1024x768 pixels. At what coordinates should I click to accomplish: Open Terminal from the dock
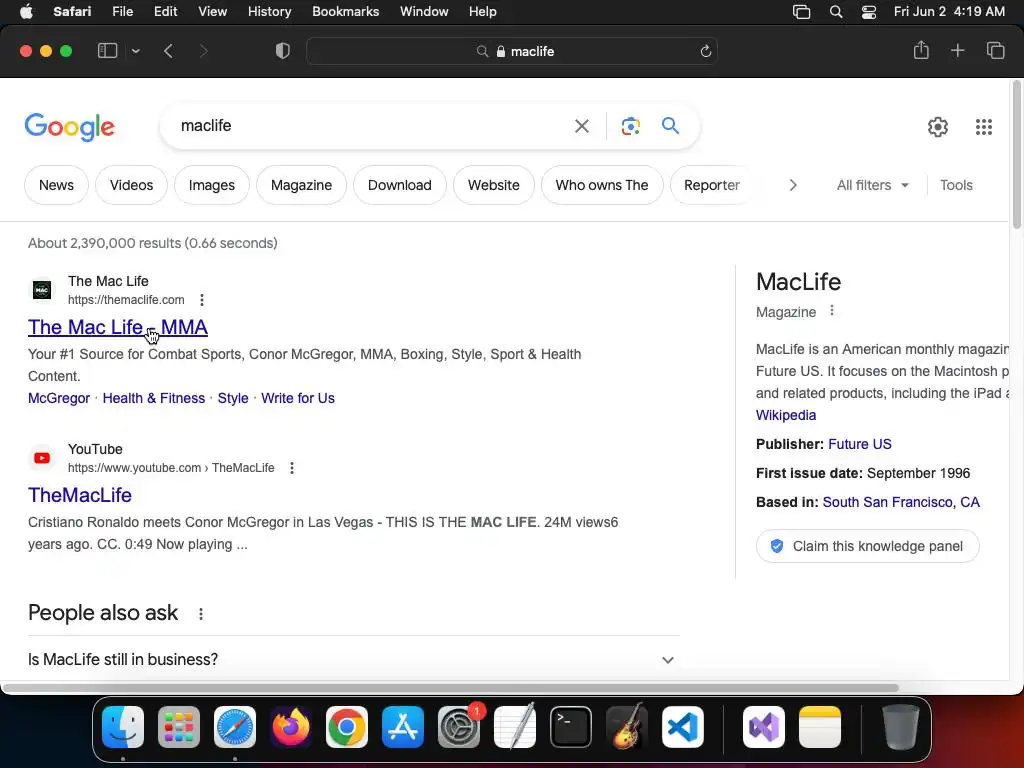571,727
